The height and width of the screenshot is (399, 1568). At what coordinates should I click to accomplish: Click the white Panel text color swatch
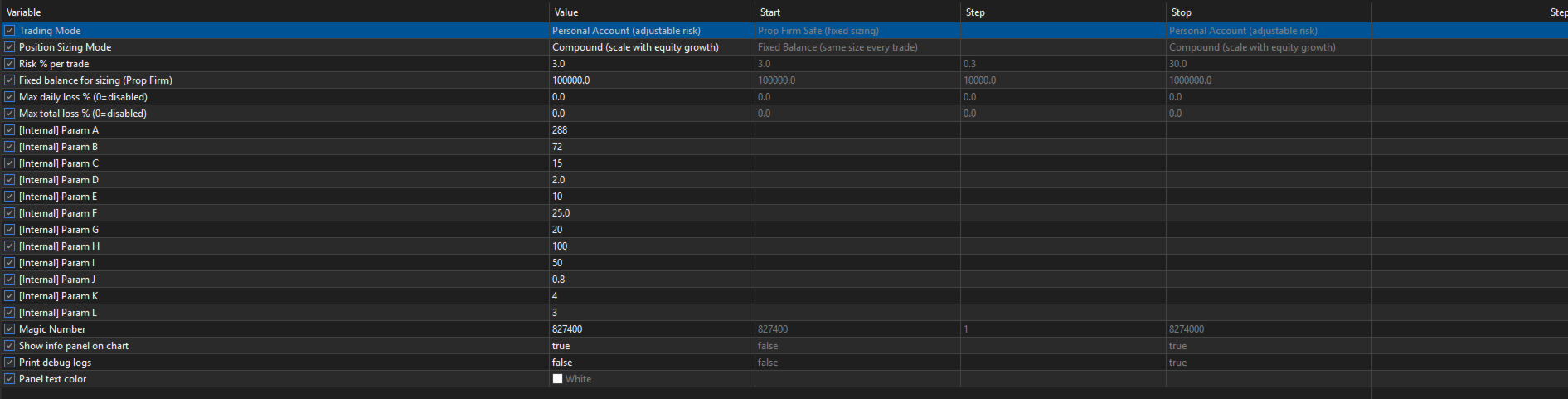tap(558, 379)
